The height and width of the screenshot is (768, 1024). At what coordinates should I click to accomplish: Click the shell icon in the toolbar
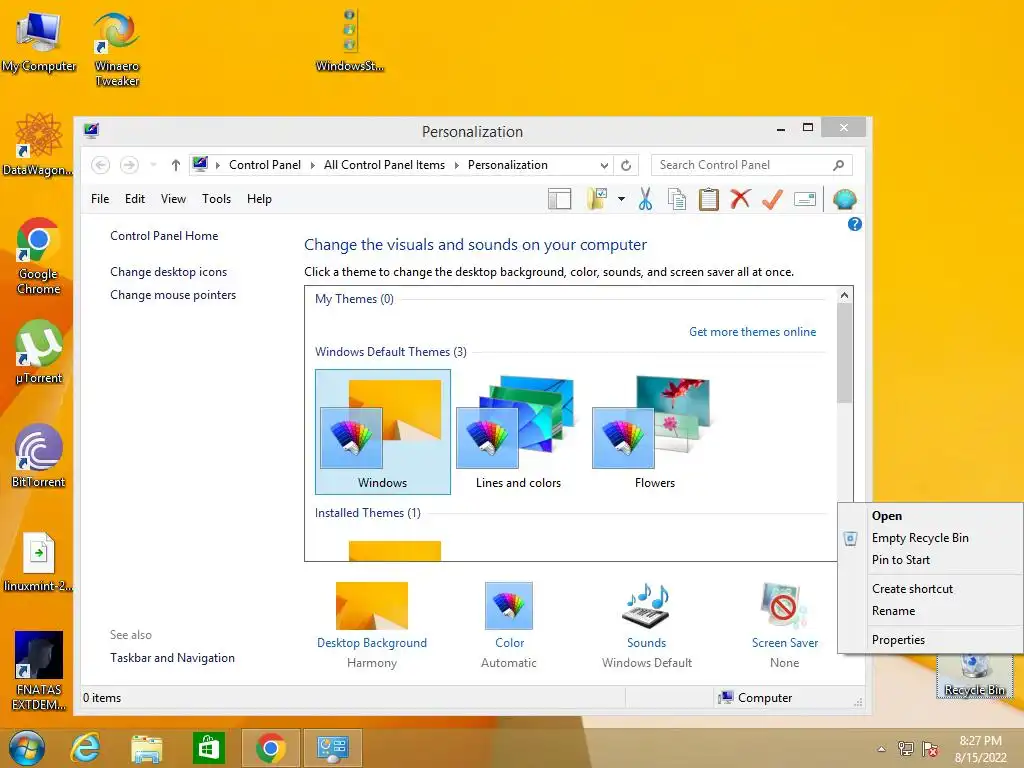pos(844,199)
